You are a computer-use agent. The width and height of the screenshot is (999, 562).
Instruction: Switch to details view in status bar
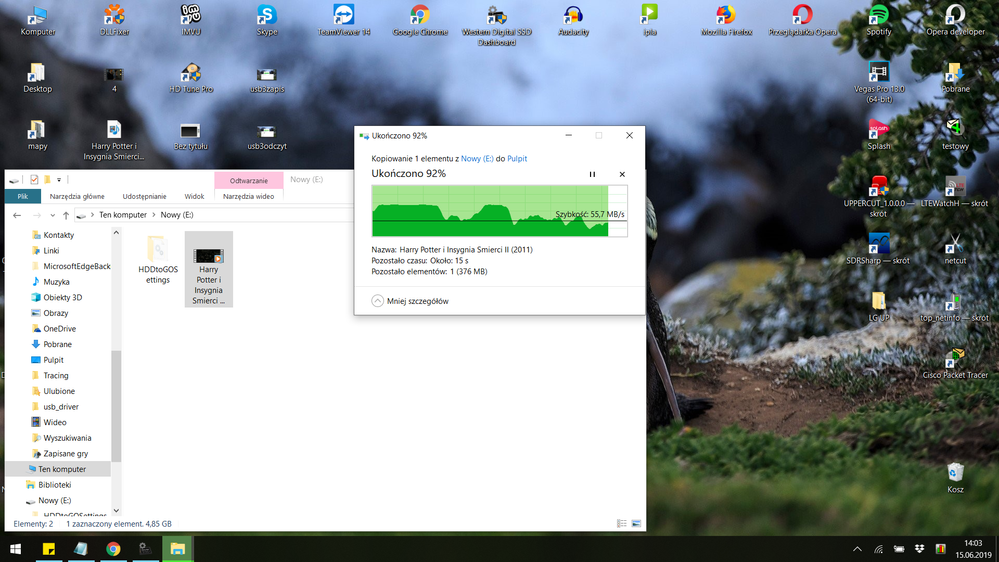point(621,523)
